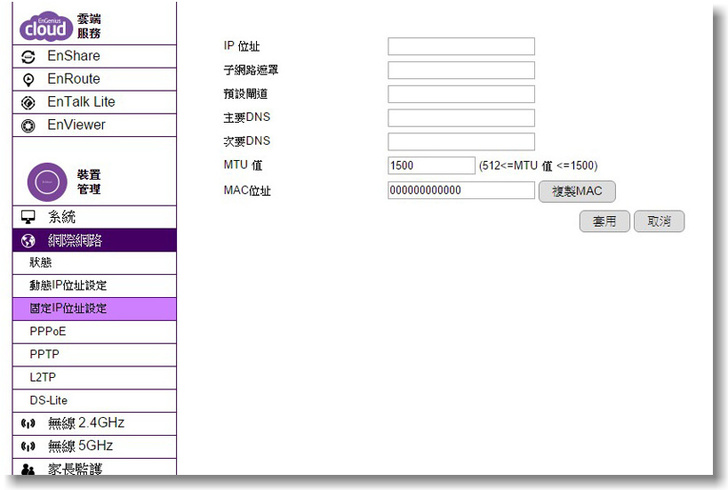
Task: Click the wireless signal icon for 2.4GHz
Action: pyautogui.click(x=28, y=424)
